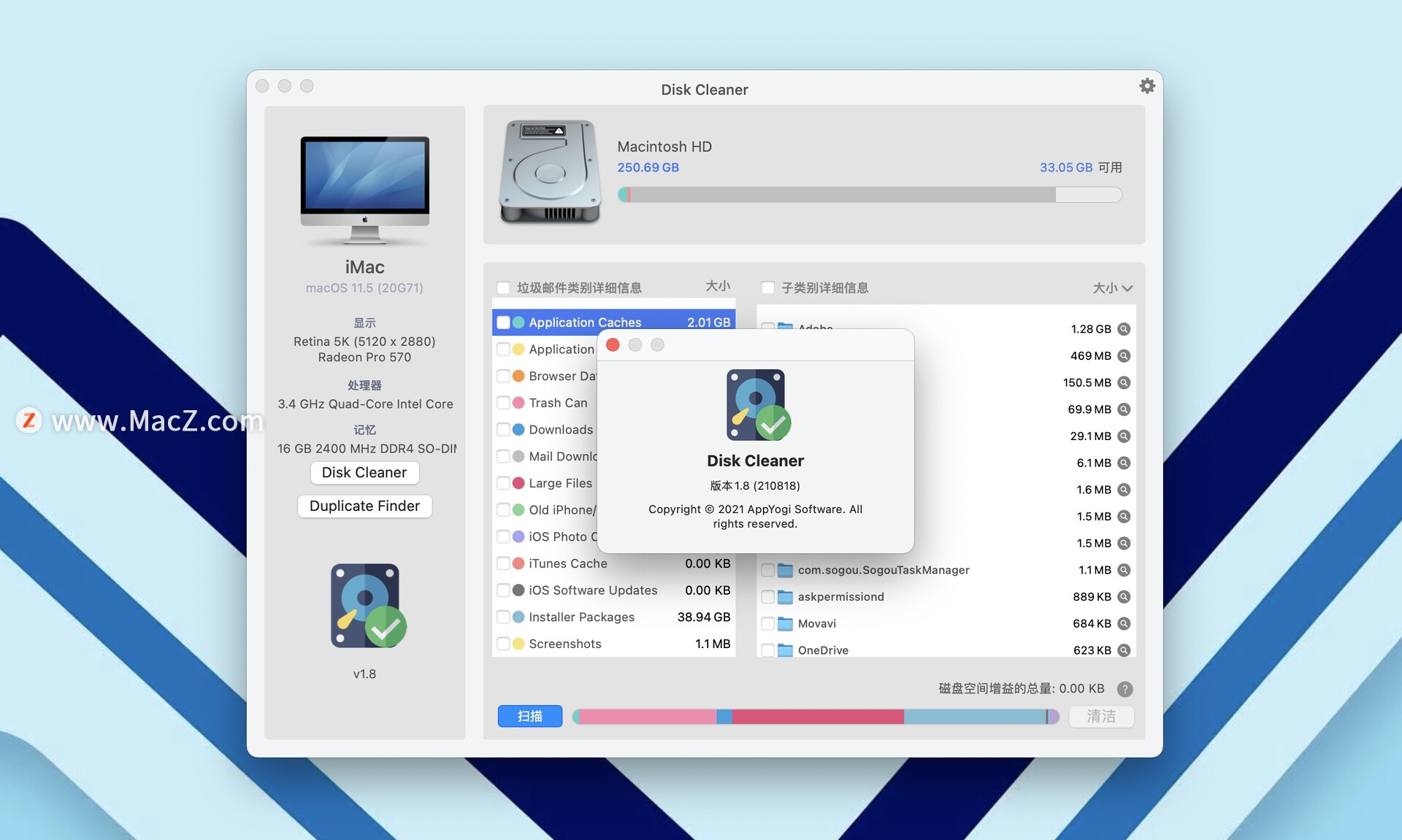Tick checkbox for com.sogou.SogouTaskManager folder
This screenshot has width=1402, height=840.
click(x=767, y=570)
